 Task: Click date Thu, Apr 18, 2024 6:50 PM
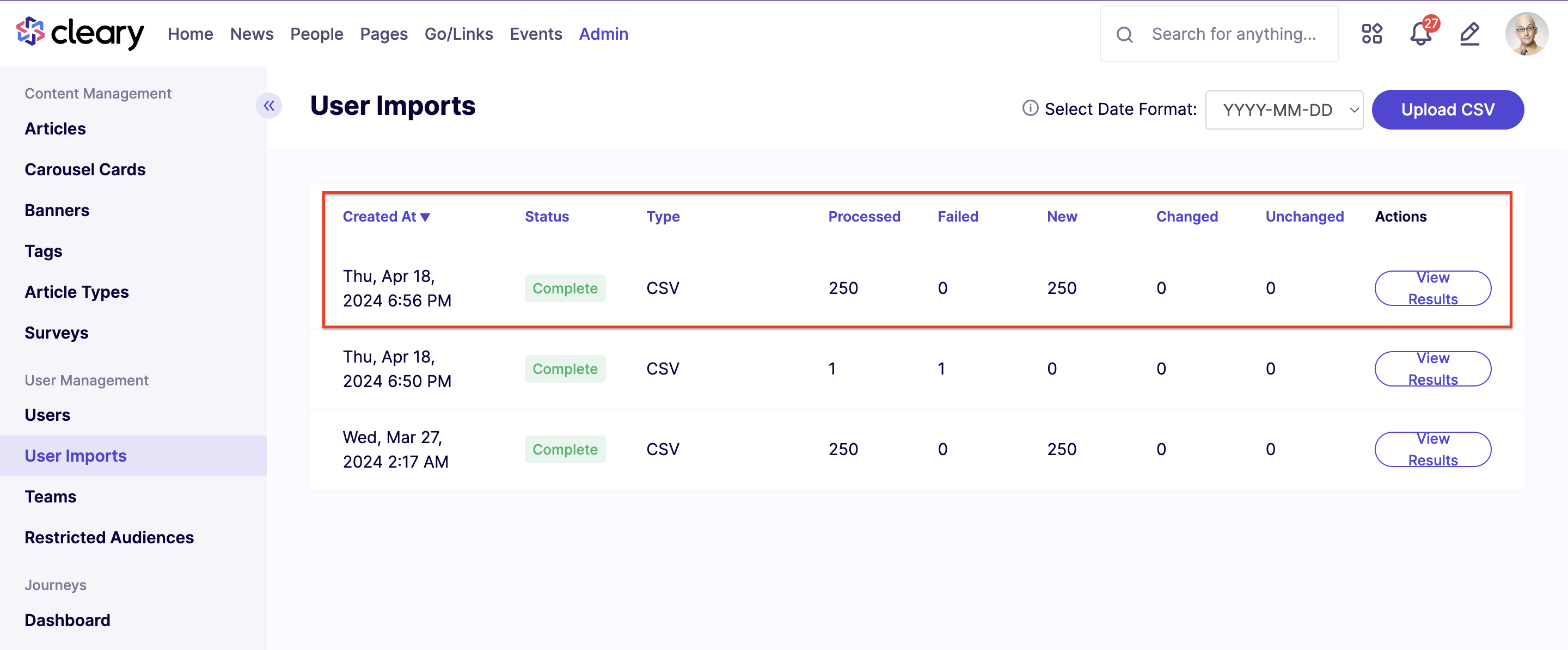(397, 369)
